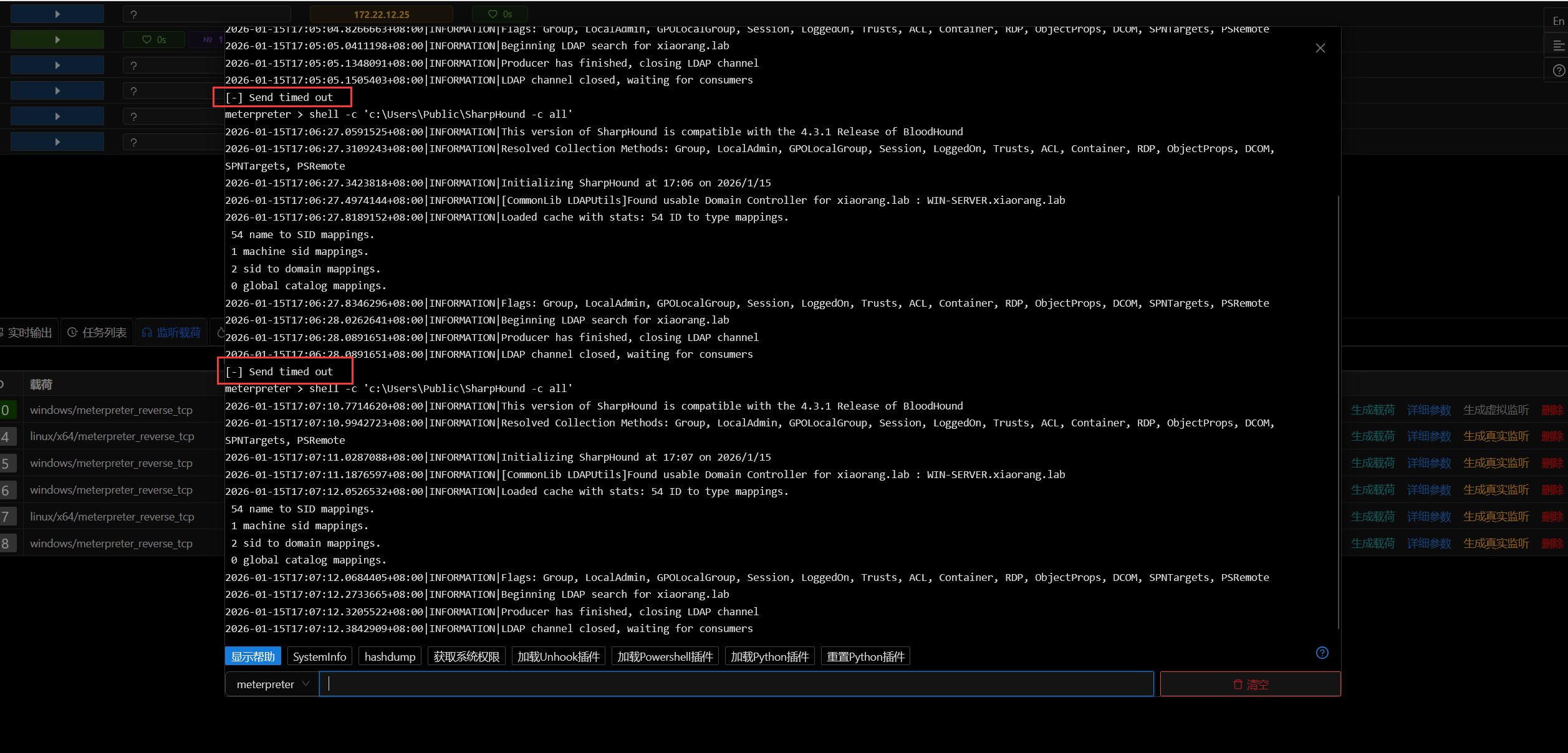
Task: Open the meterpreter command type dropdown
Action: [x=272, y=684]
